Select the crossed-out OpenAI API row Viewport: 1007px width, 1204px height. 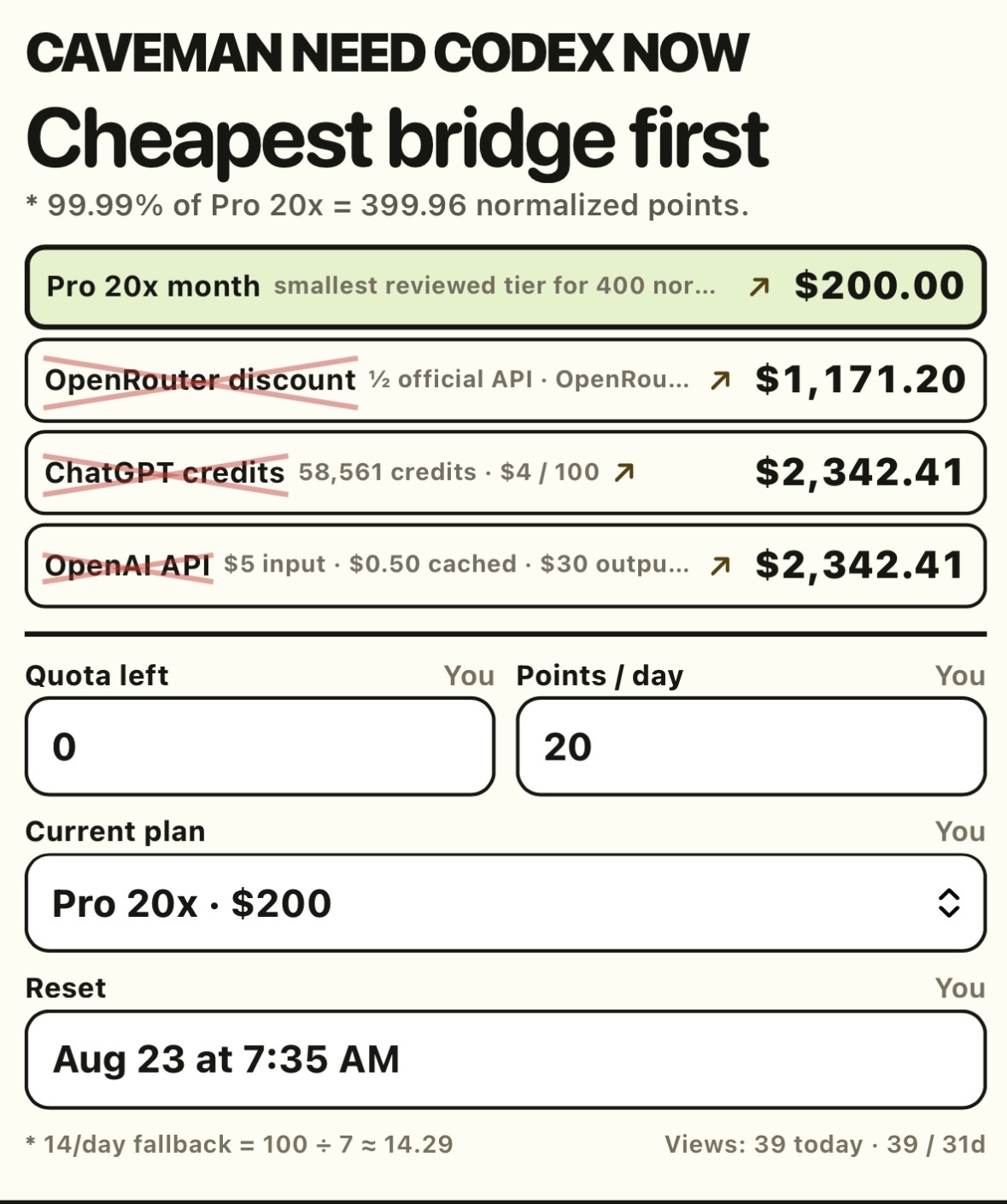(506, 566)
